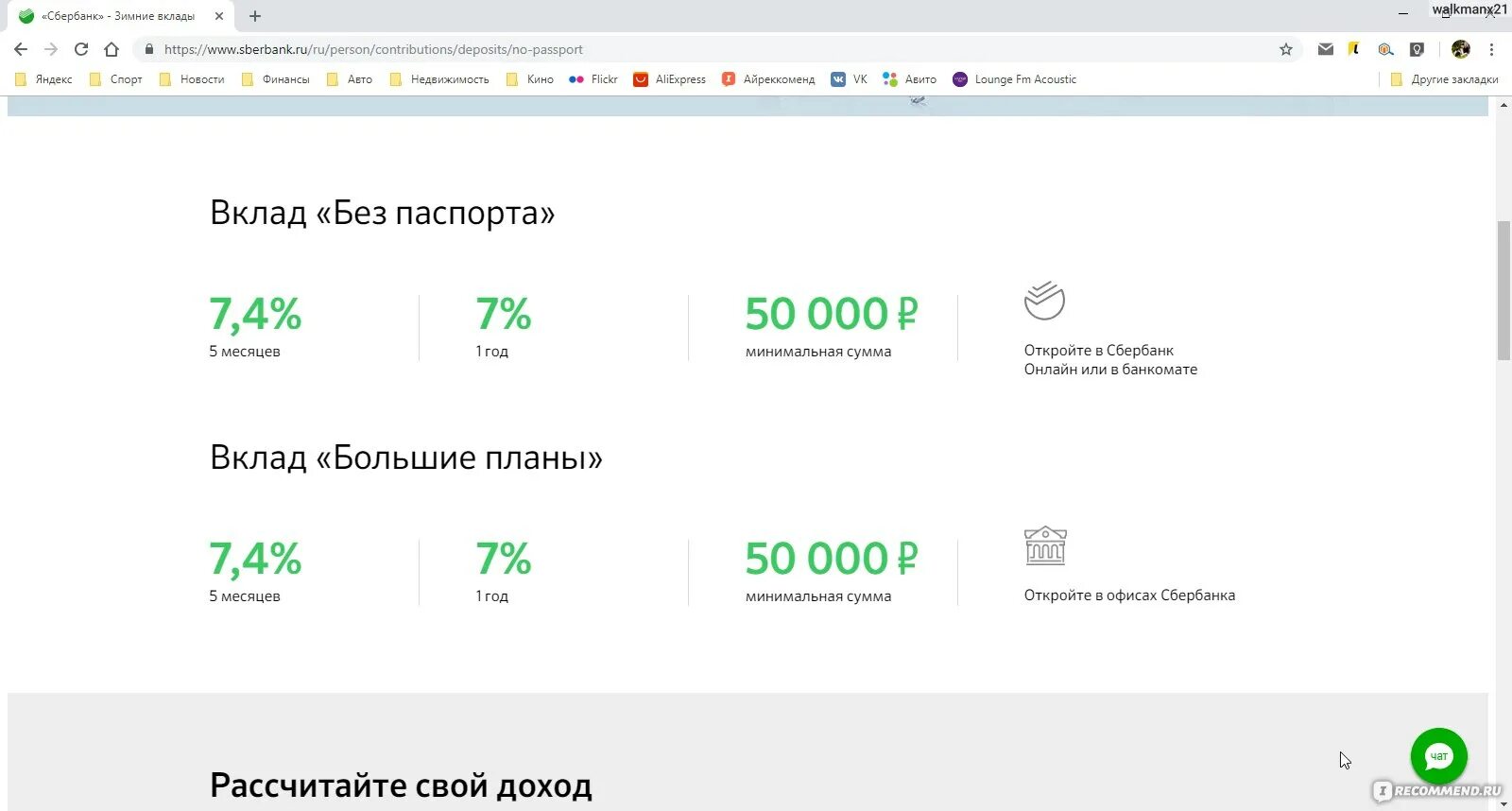This screenshot has height=811, width=1512.
Task: Click the Sberbank office building icon
Action: tap(1045, 545)
